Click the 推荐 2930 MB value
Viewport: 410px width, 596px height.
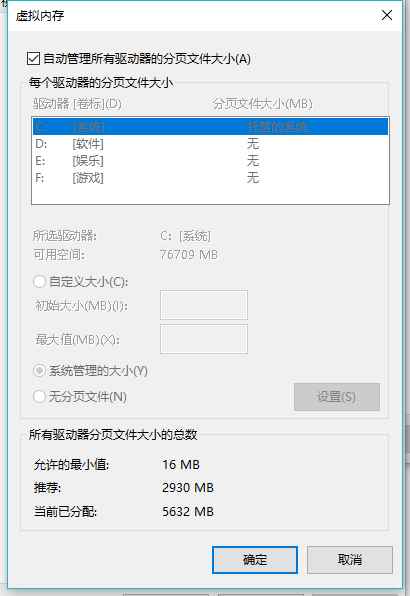pos(188,488)
